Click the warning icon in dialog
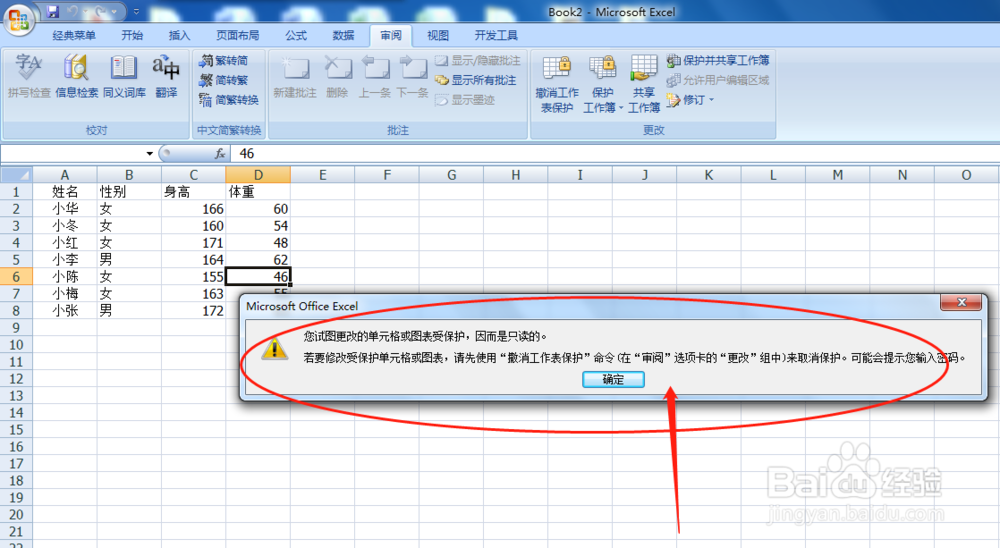The image size is (1000, 548). pyautogui.click(x=275, y=348)
